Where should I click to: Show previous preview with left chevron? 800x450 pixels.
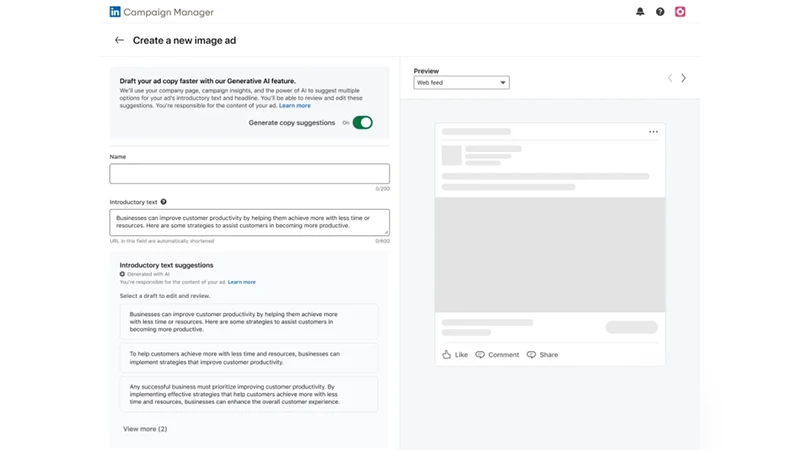670,78
